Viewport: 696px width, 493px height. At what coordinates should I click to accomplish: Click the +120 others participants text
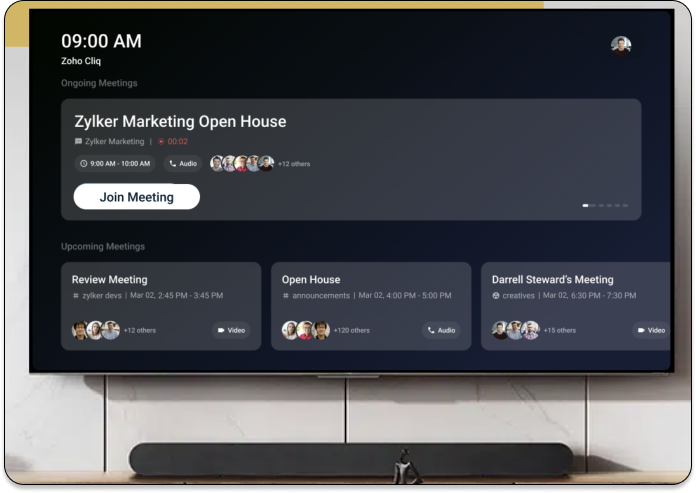pos(351,330)
